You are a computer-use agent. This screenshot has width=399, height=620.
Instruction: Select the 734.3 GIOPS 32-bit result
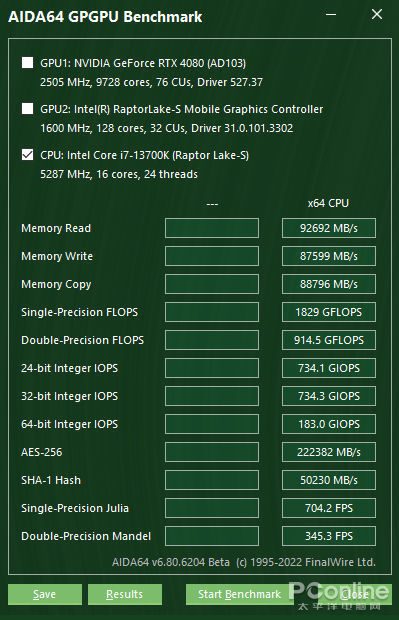coord(329,396)
